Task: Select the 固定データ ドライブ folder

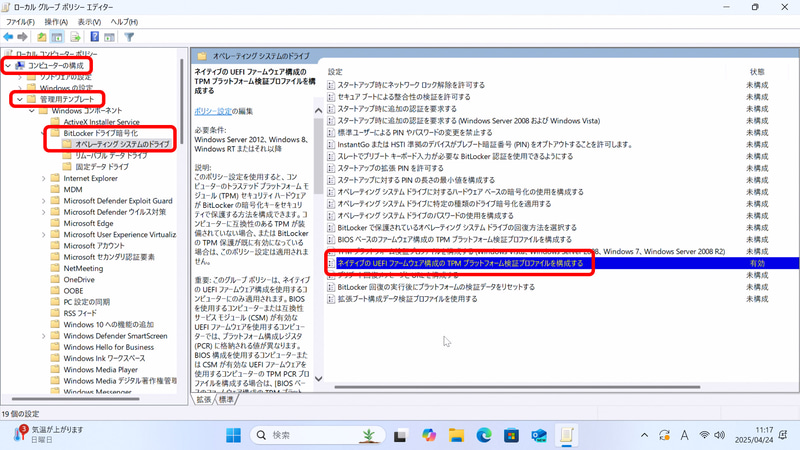Action: (102, 166)
